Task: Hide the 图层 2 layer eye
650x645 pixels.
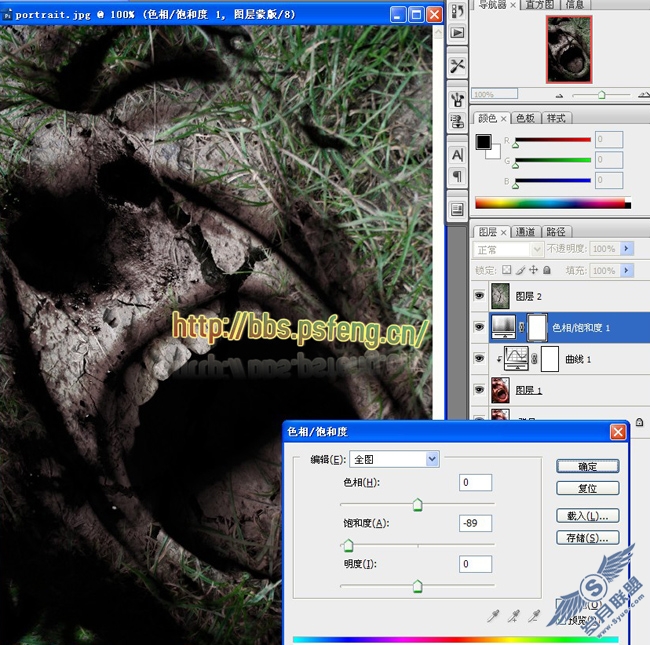Action: [x=479, y=296]
